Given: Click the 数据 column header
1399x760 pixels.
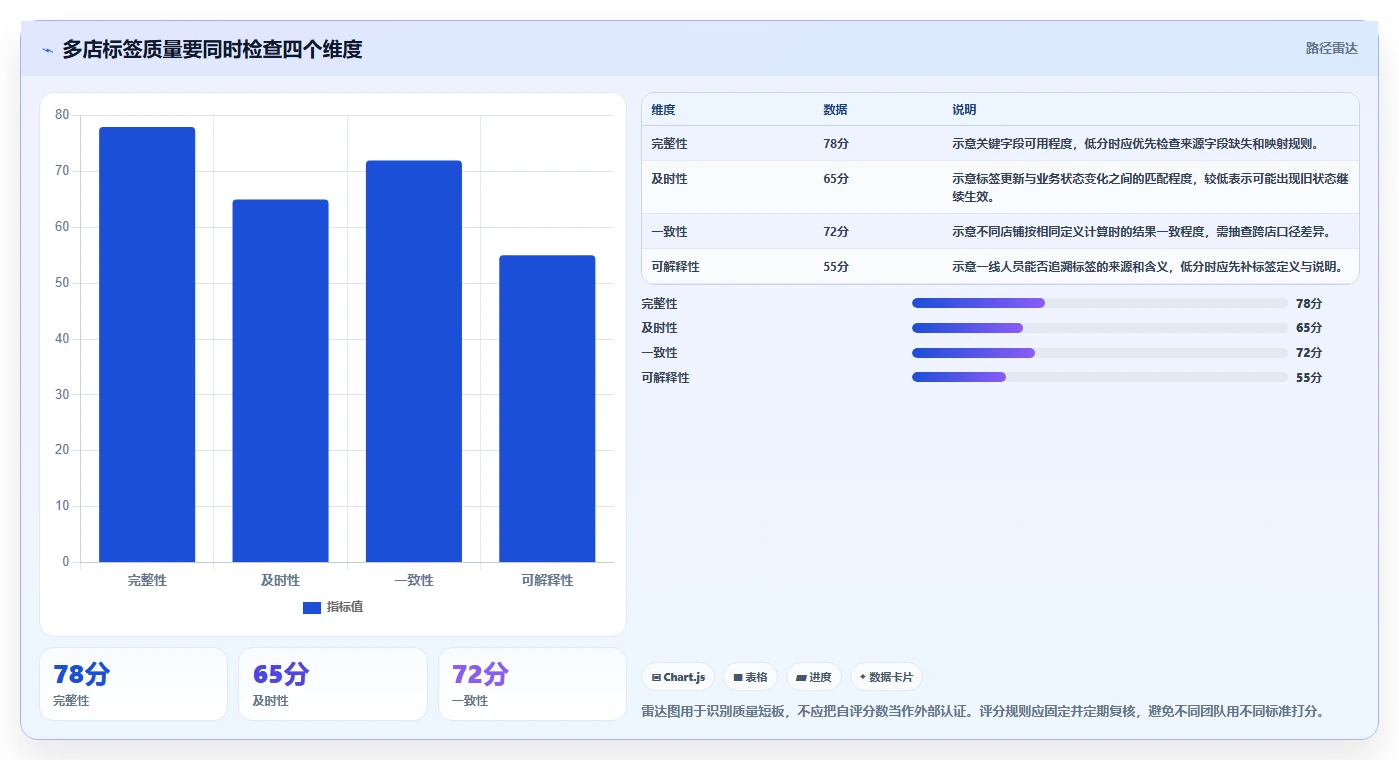Looking at the screenshot, I should [835, 110].
